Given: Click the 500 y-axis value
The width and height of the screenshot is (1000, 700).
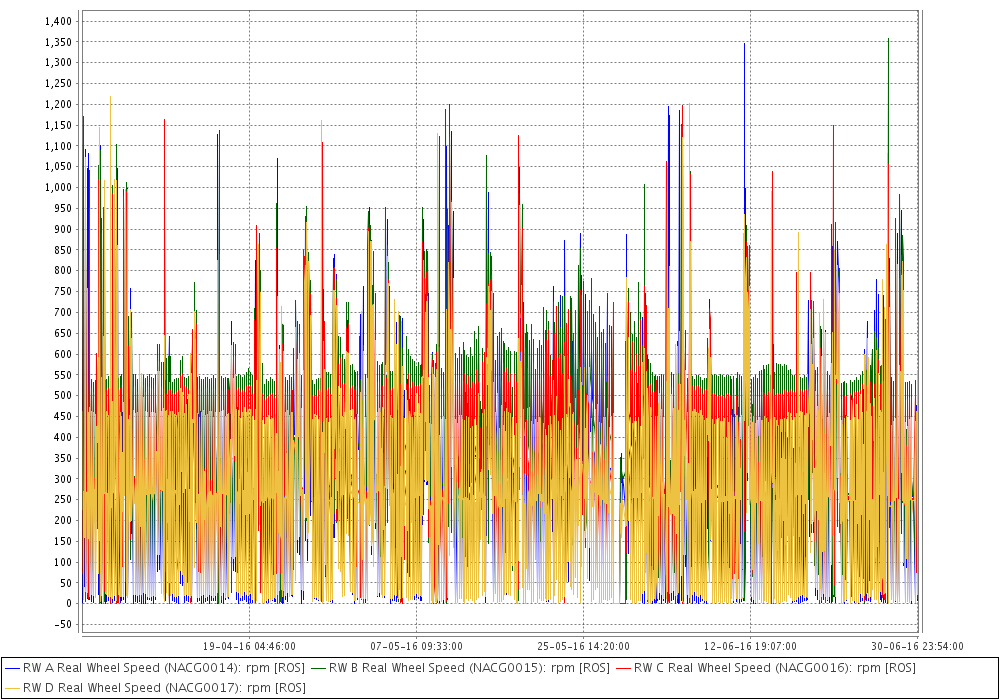Looking at the screenshot, I should click(x=63, y=396).
